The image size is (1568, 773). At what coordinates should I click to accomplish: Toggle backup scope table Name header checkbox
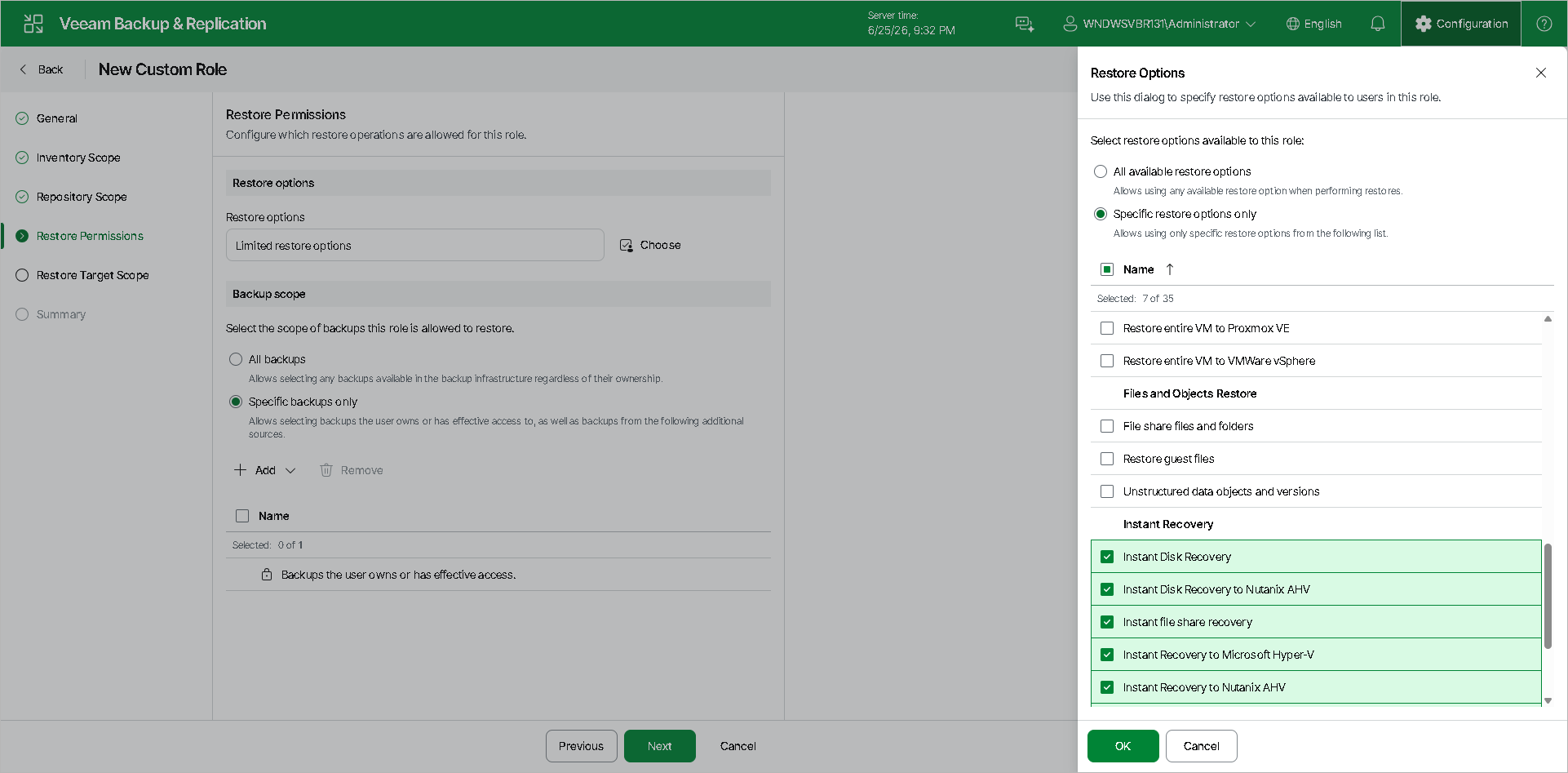click(x=242, y=516)
